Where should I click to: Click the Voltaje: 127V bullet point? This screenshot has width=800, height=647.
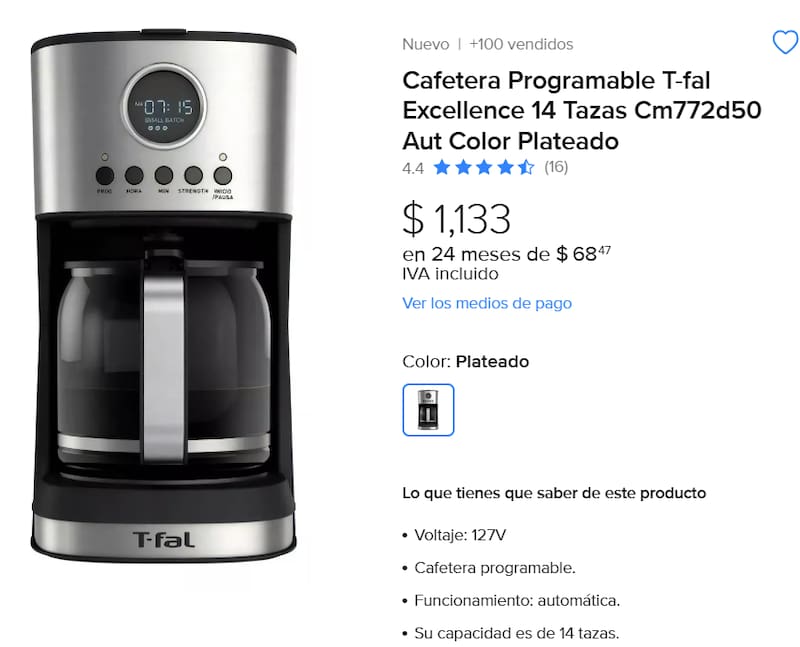(459, 535)
